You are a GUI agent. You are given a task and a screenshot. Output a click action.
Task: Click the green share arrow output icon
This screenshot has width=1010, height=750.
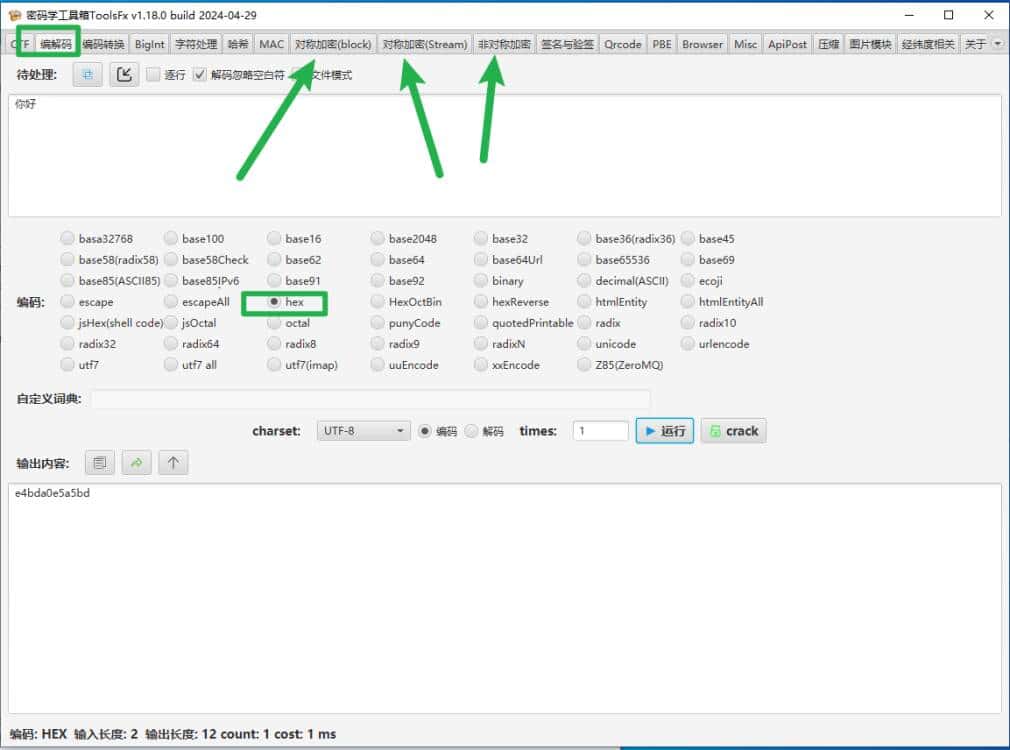point(136,462)
